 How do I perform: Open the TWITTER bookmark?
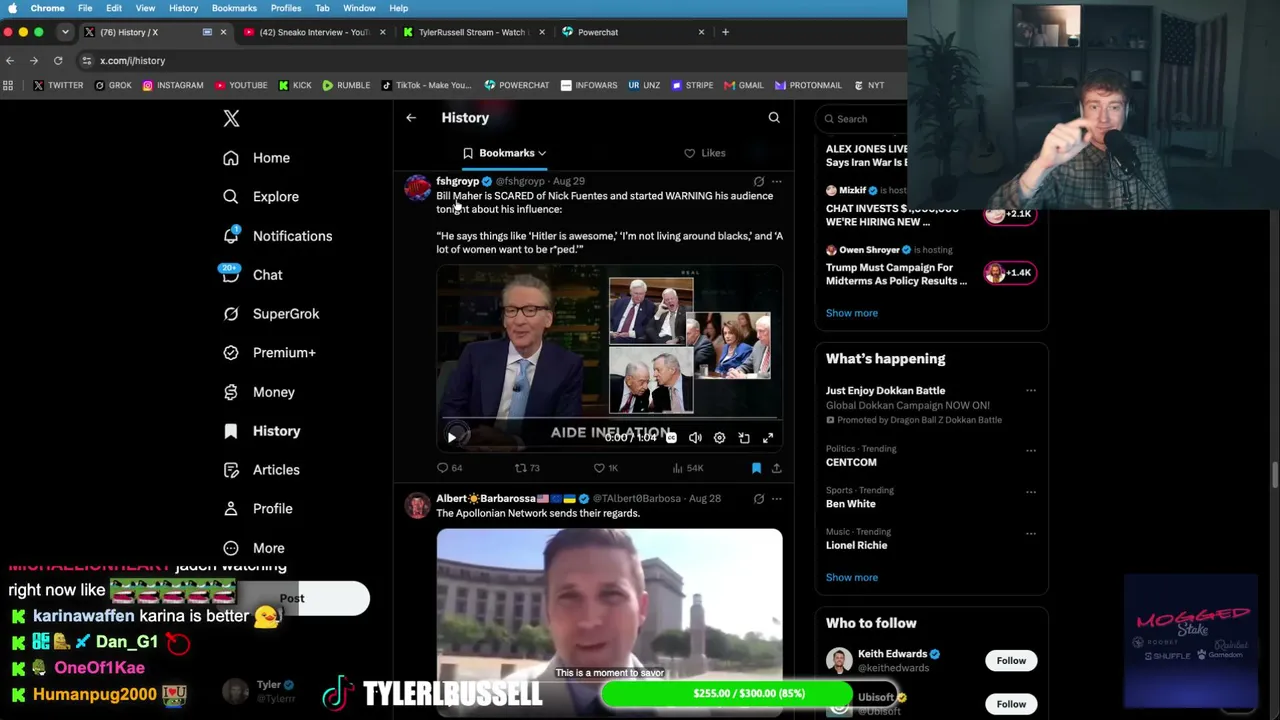58,86
